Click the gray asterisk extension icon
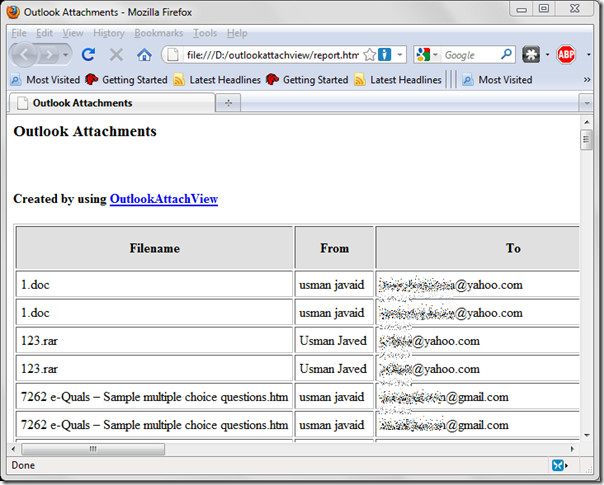The width and height of the screenshot is (604, 485). point(531,55)
